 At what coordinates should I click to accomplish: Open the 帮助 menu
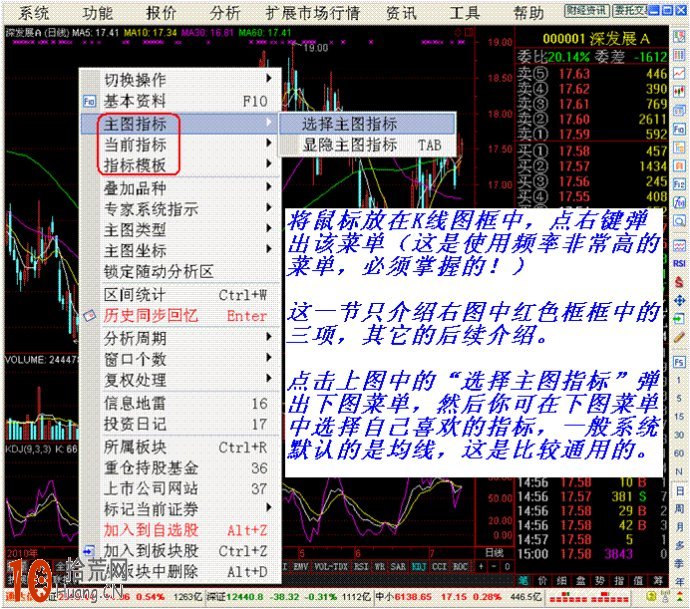[528, 13]
